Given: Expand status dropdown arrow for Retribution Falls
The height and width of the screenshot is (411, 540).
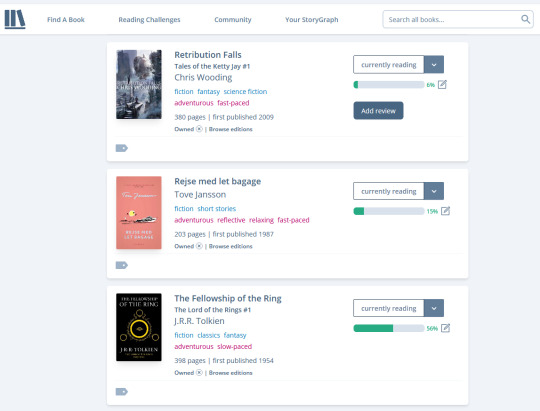Looking at the screenshot, I should pyautogui.click(x=434, y=65).
